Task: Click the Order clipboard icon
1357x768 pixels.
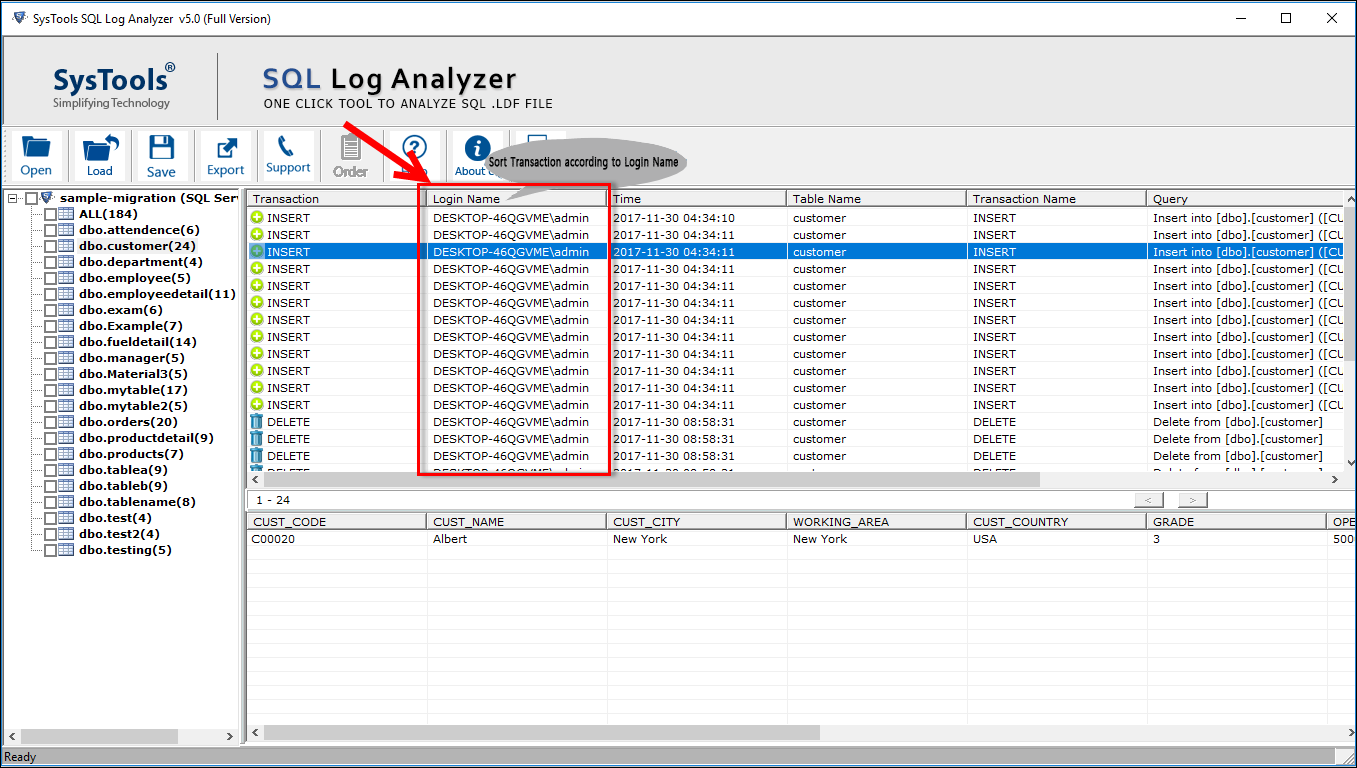Action: click(x=350, y=148)
